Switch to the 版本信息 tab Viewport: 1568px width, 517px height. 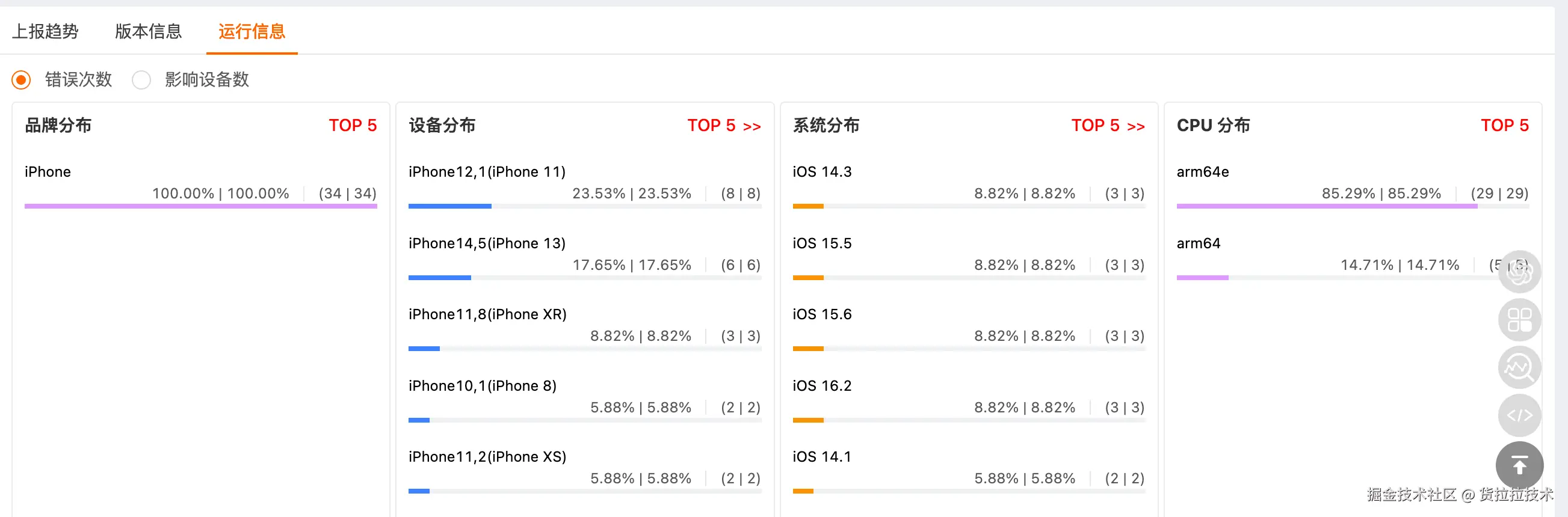click(149, 31)
